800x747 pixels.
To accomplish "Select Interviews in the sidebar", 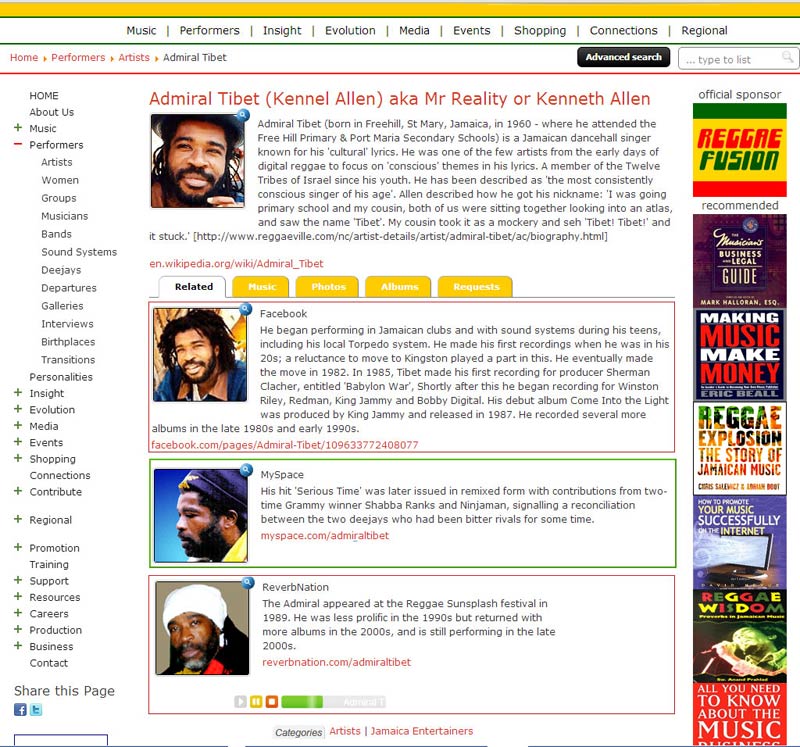I will [67, 324].
